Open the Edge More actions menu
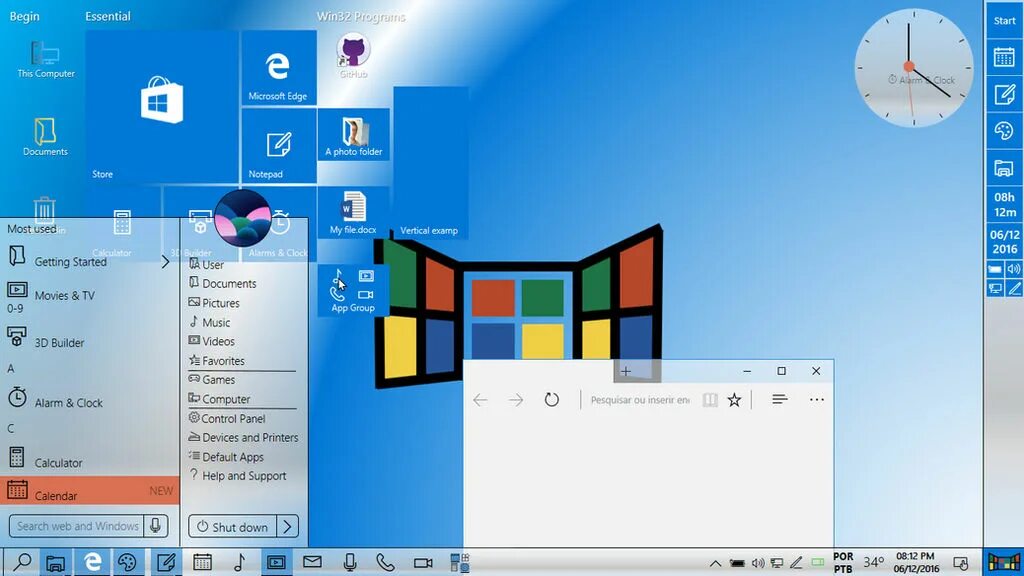The image size is (1024, 576). pos(816,400)
